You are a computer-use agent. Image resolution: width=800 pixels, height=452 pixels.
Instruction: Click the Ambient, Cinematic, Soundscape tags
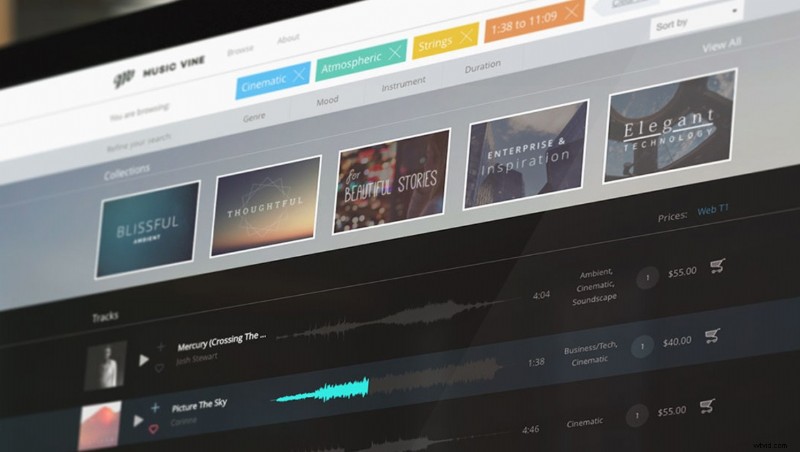pyautogui.click(x=594, y=287)
